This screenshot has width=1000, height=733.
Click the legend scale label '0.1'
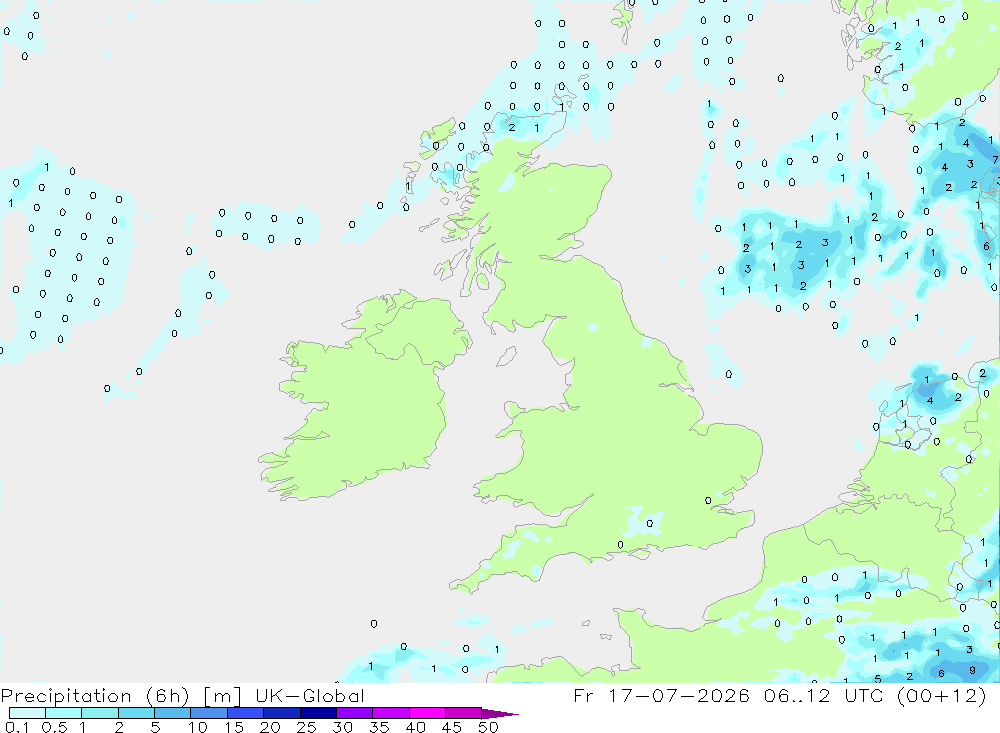pyautogui.click(x=17, y=727)
